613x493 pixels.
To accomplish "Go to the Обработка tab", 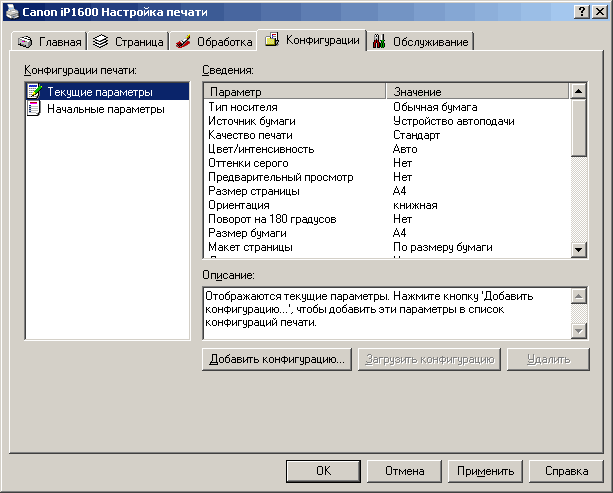I will click(x=213, y=41).
